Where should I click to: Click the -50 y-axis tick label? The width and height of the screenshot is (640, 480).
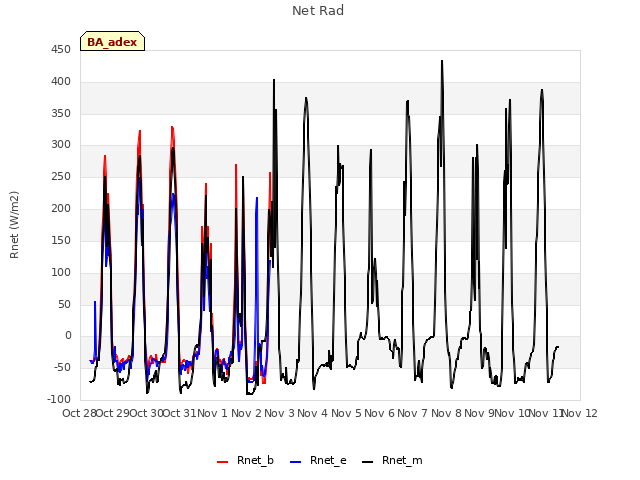pos(62,367)
